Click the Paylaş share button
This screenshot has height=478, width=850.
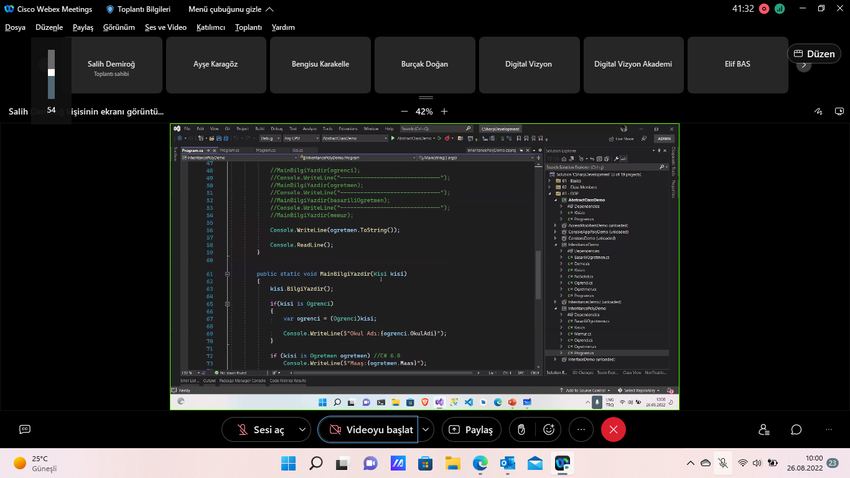click(x=471, y=430)
